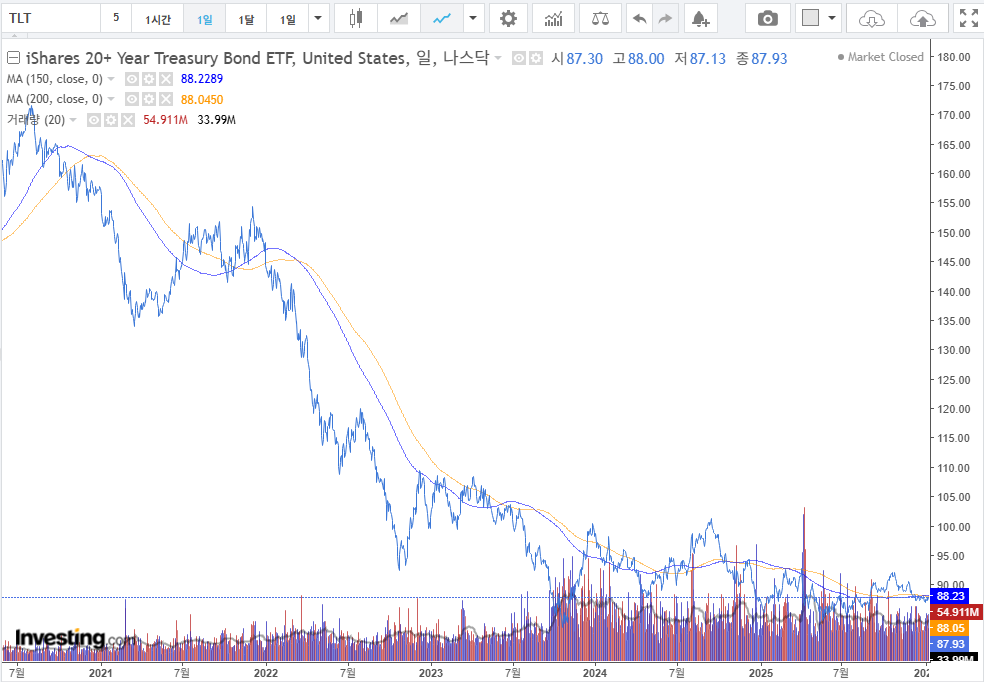Click the MA 200 value 88.0450
The width and height of the screenshot is (984, 682).
pyautogui.click(x=201, y=99)
